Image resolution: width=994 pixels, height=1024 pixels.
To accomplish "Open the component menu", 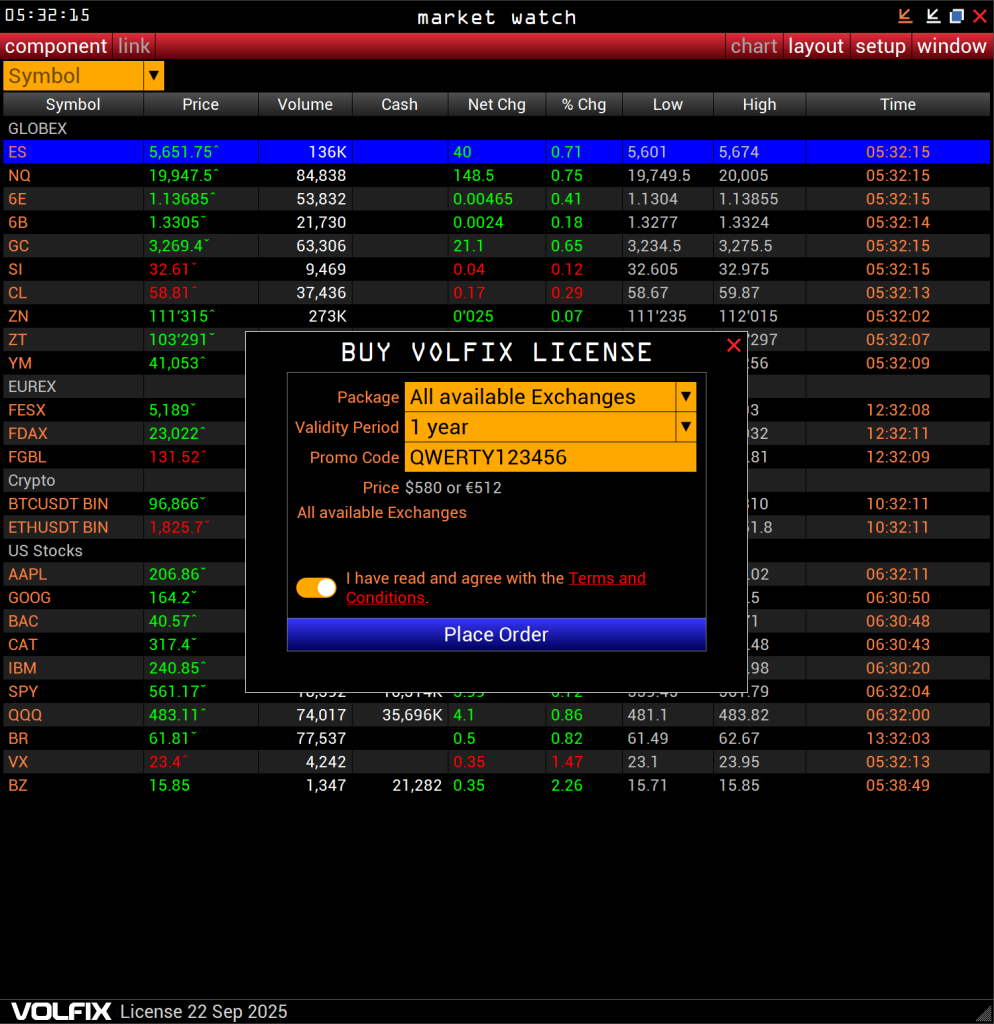I will pyautogui.click(x=56, y=46).
